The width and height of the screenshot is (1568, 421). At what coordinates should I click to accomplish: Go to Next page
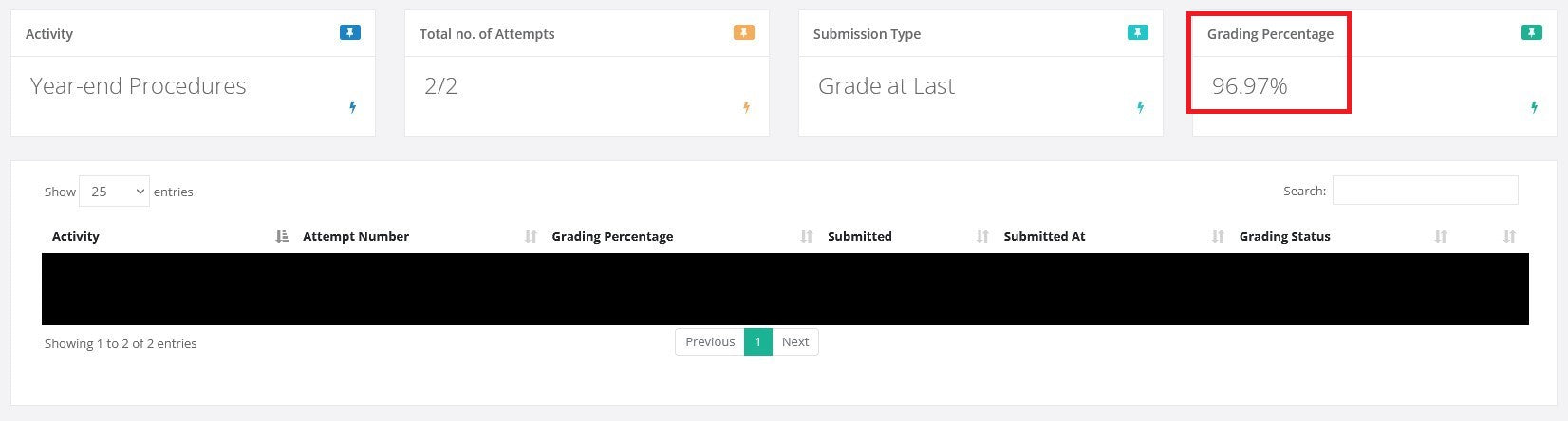[795, 342]
